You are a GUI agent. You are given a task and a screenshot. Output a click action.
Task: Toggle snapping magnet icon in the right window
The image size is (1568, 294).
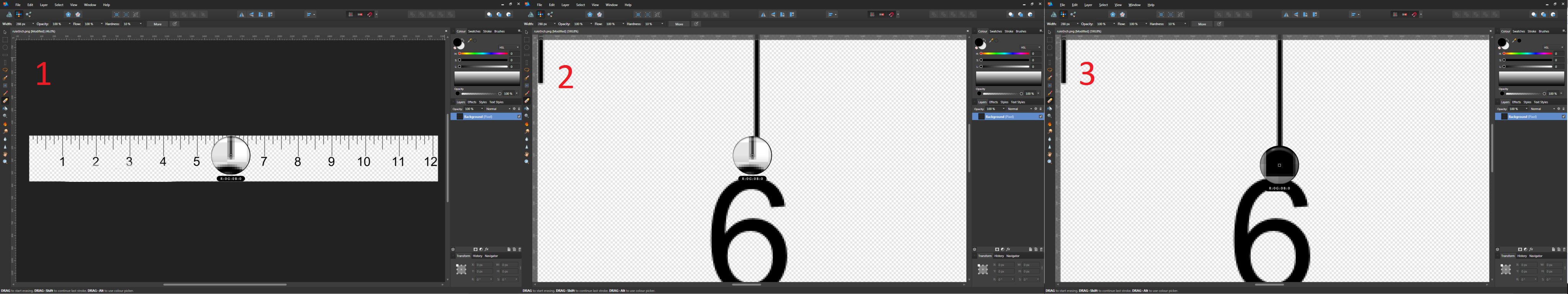pos(1414,14)
